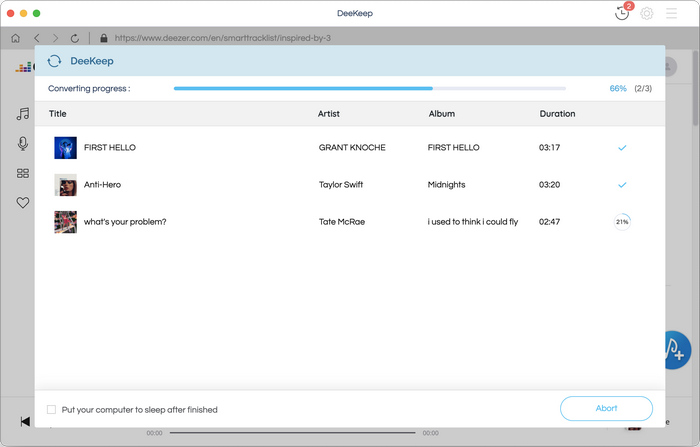This screenshot has height=447, width=700.
Task: Select the Anti-Hero track title
Action: pyautogui.click(x=102, y=184)
